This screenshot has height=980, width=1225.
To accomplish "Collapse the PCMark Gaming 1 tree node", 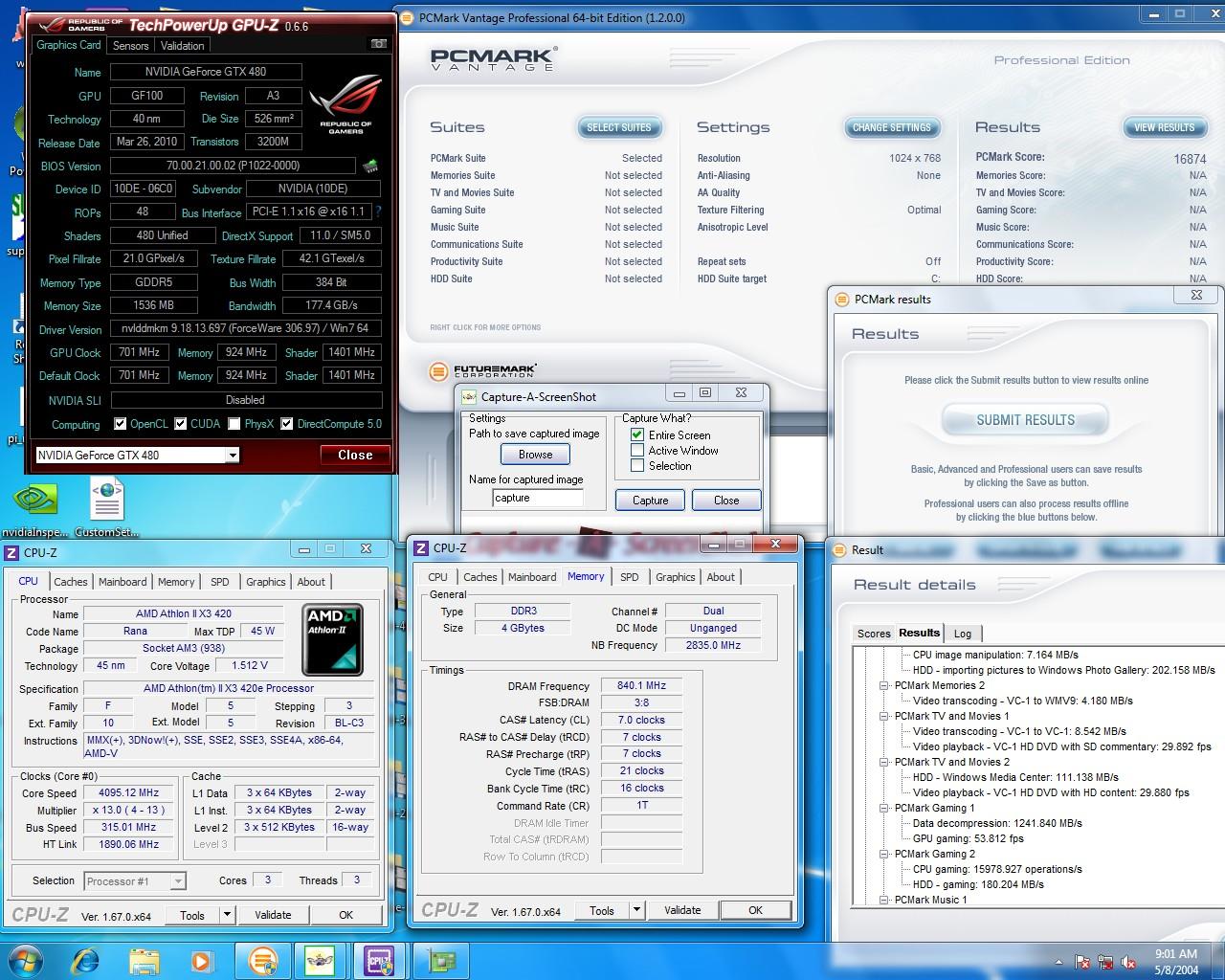I will (884, 808).
